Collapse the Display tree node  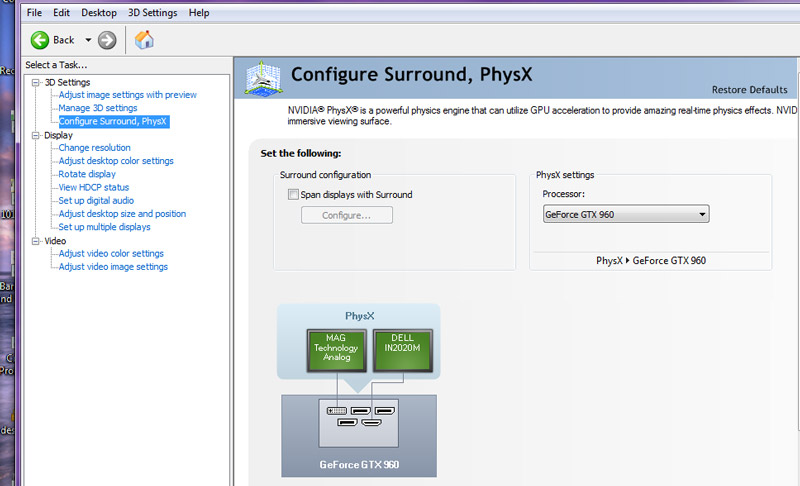pyautogui.click(x=35, y=135)
